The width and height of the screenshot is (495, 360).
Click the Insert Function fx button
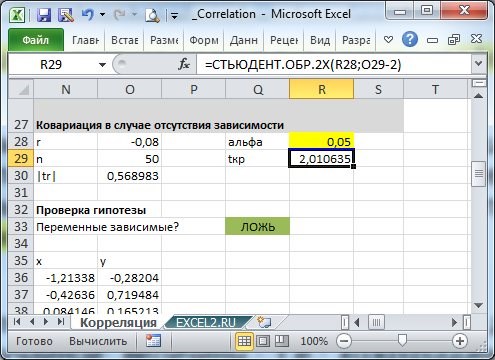pyautogui.click(x=184, y=64)
